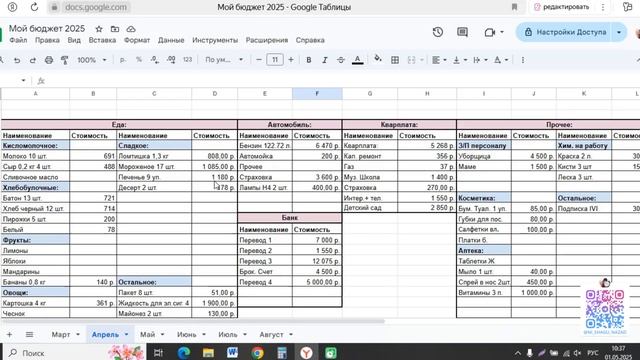Open the comments panel

tap(462, 32)
